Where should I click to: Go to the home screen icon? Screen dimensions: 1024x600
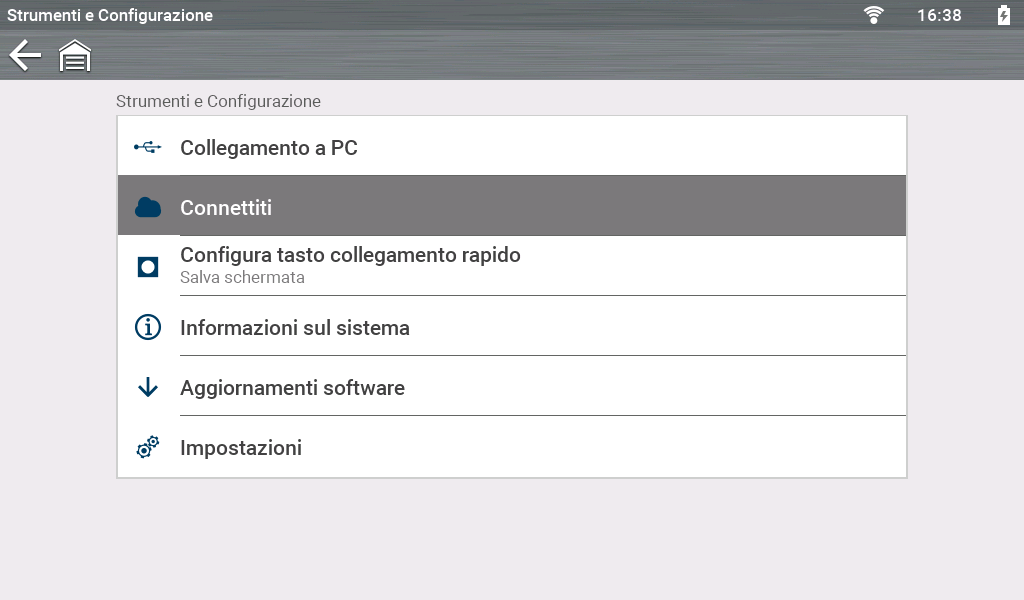pos(75,56)
